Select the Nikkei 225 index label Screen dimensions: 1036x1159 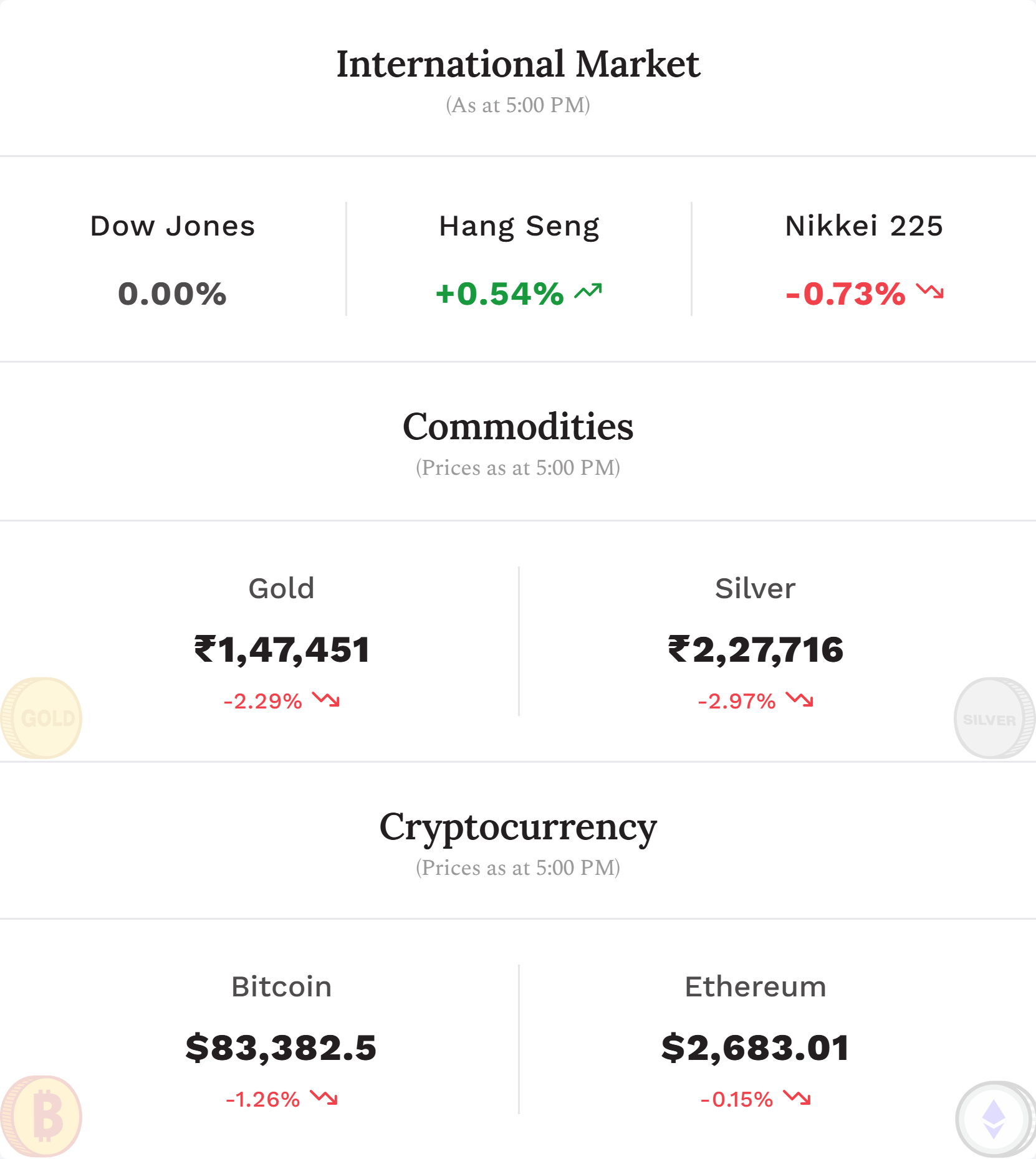click(864, 226)
